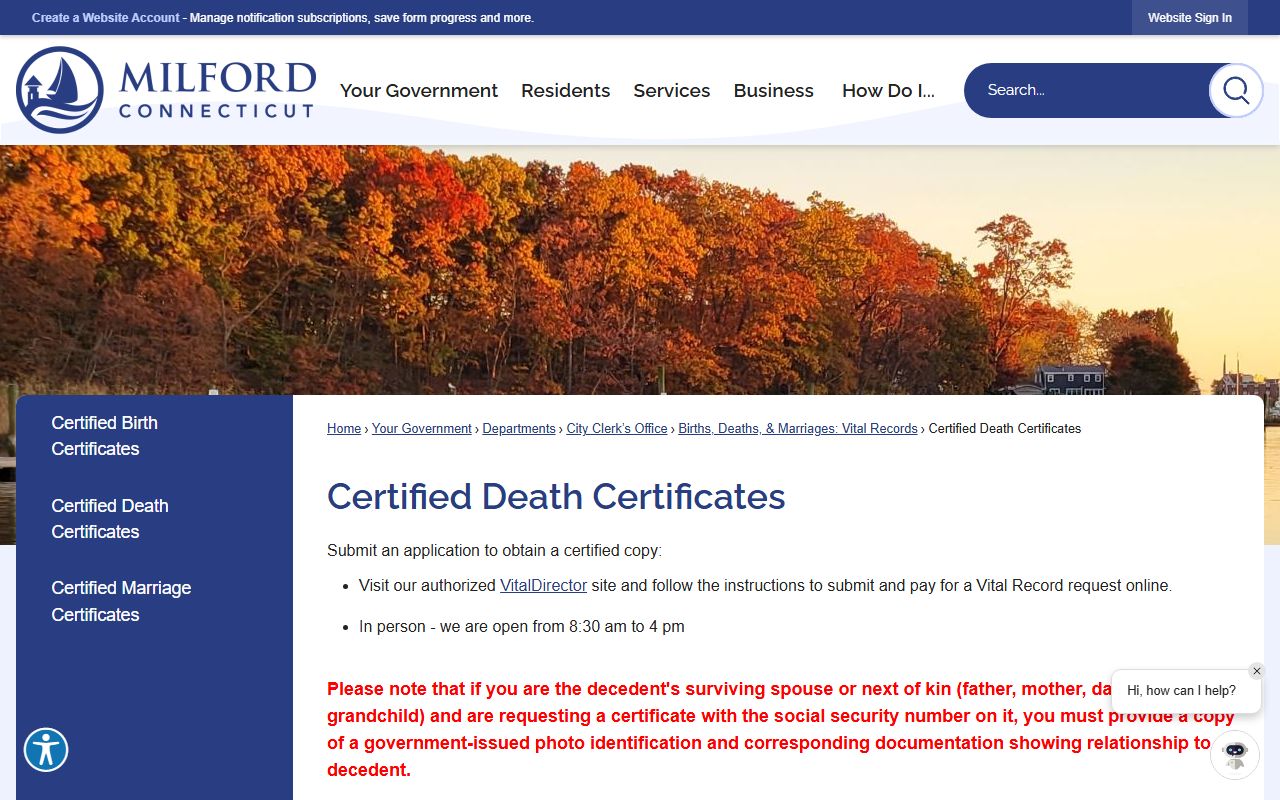Click the Home breadcrumb link

[x=344, y=428]
